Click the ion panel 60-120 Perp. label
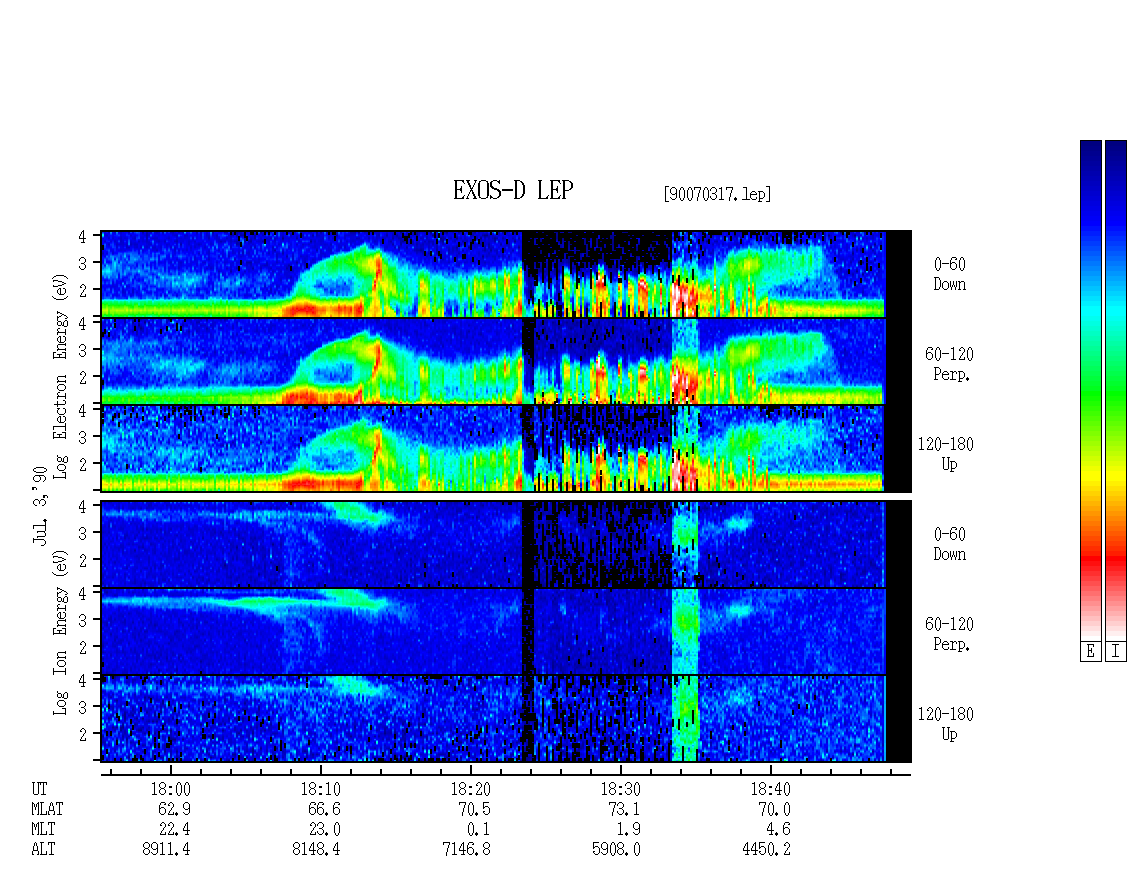Viewport: 1130px width, 875px height. (x=949, y=634)
